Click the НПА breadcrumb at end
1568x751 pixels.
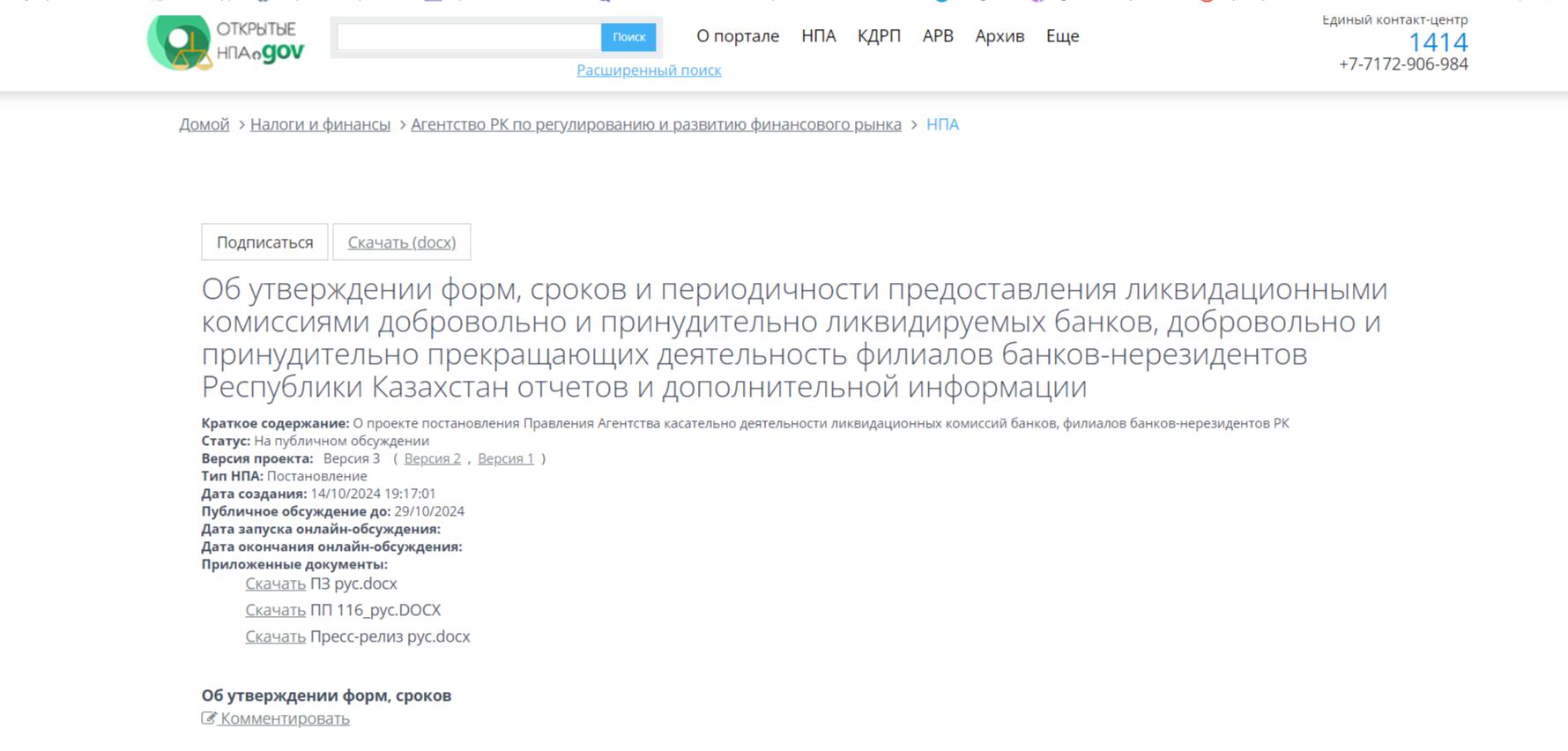pyautogui.click(x=942, y=124)
